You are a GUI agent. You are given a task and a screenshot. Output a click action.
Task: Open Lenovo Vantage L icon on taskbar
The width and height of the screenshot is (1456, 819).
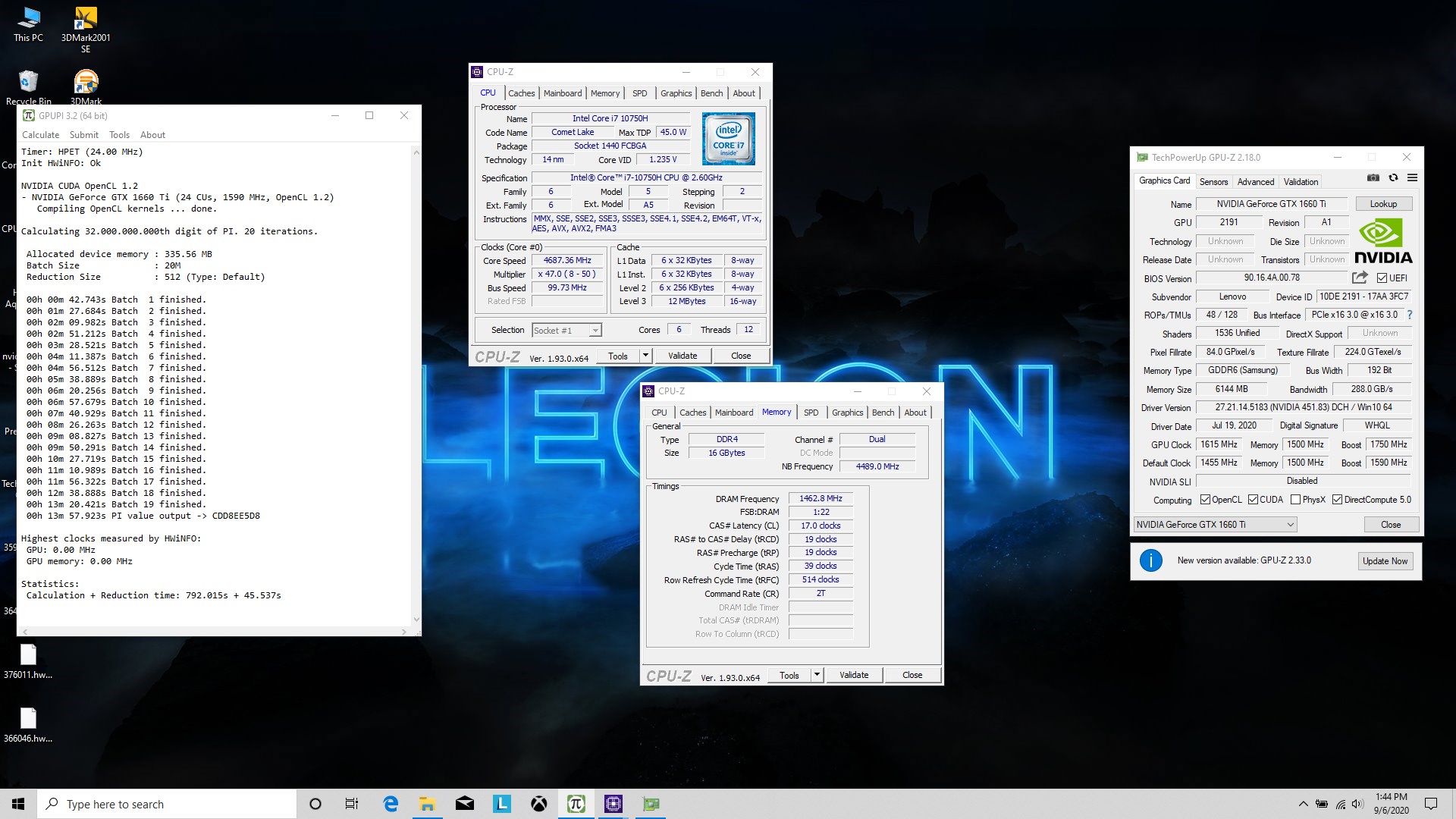coord(502,804)
